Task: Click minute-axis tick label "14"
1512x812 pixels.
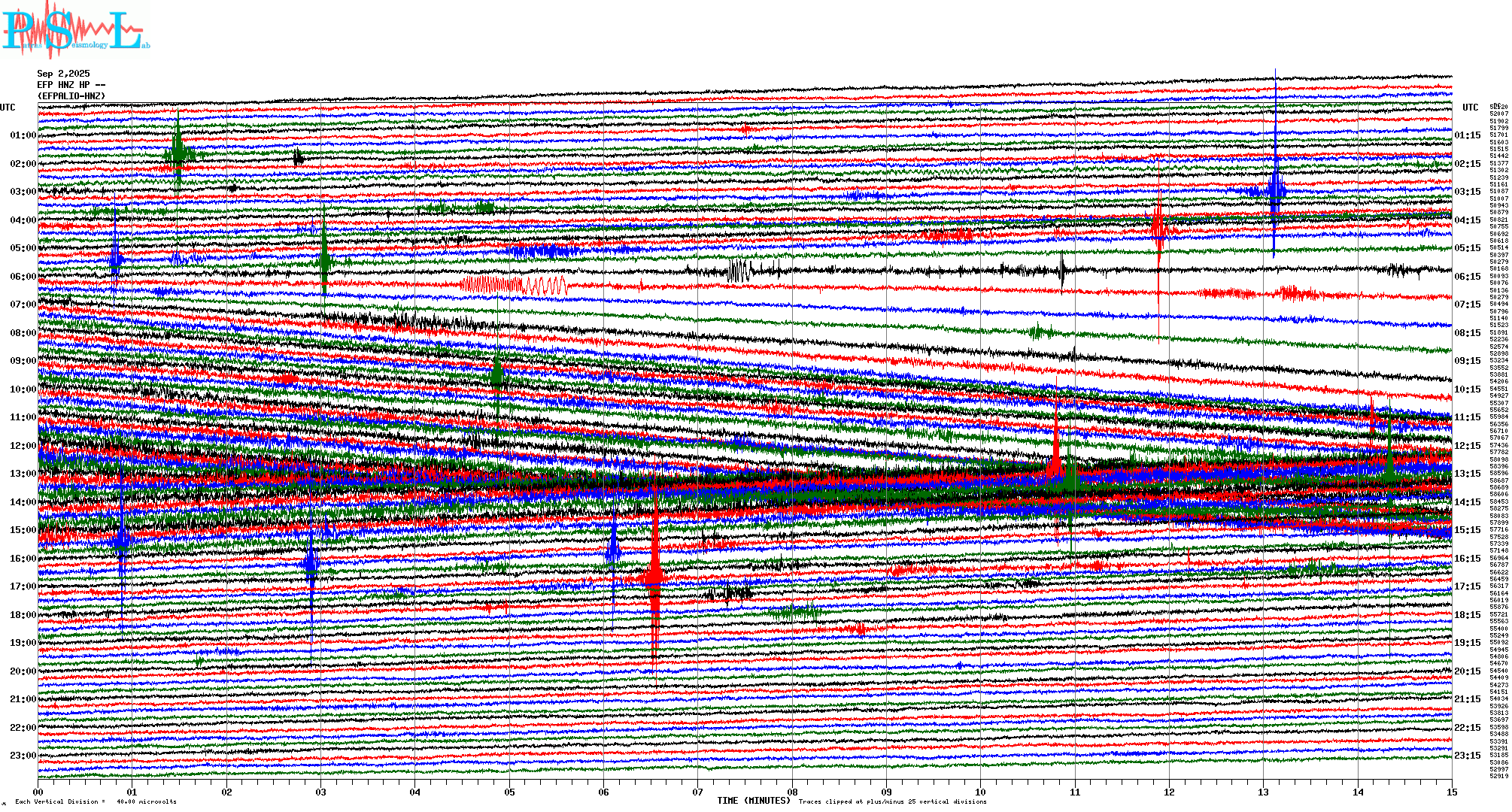Action: point(1358,792)
